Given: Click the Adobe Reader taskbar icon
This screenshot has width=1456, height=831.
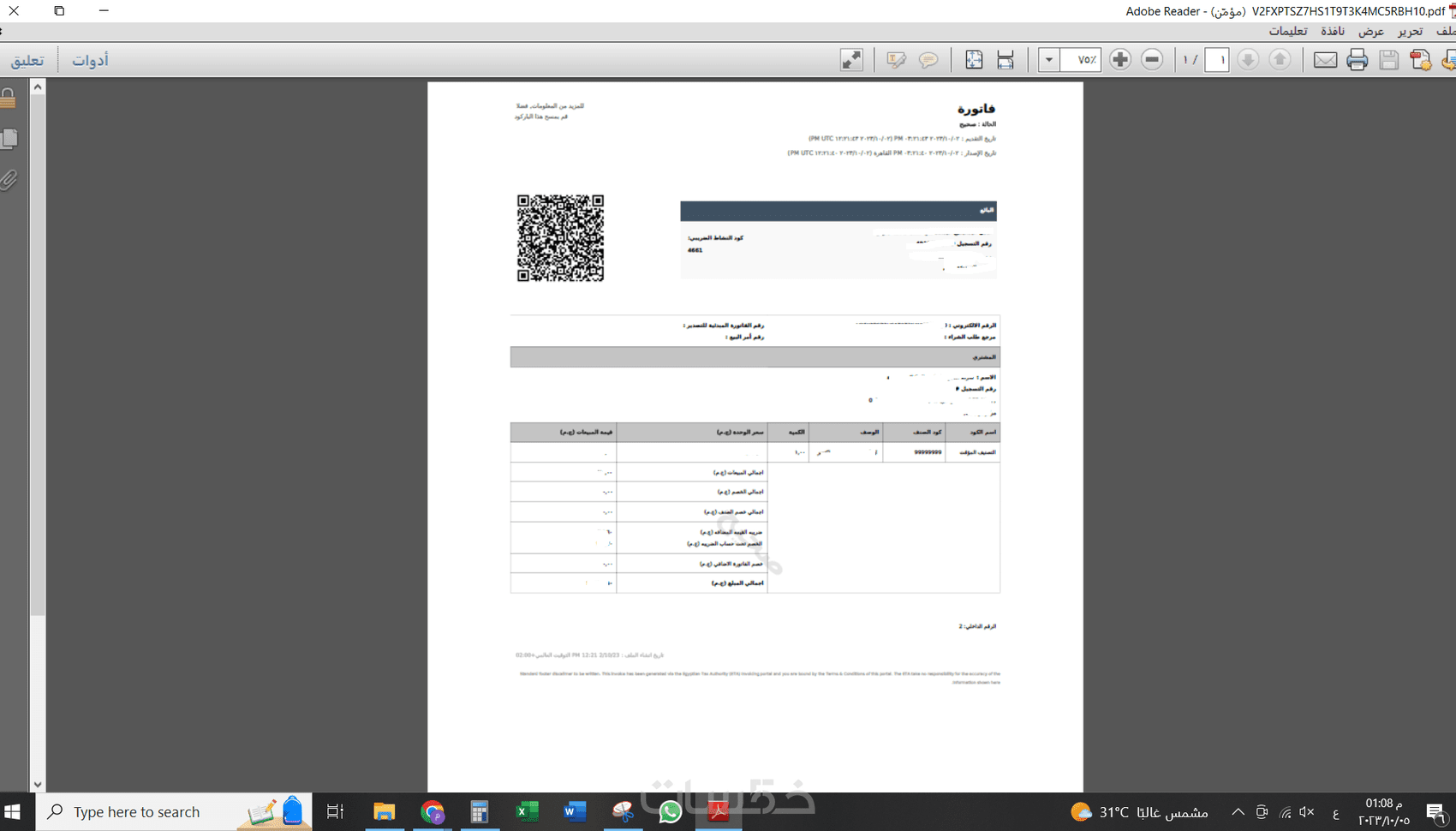Looking at the screenshot, I should point(719,811).
